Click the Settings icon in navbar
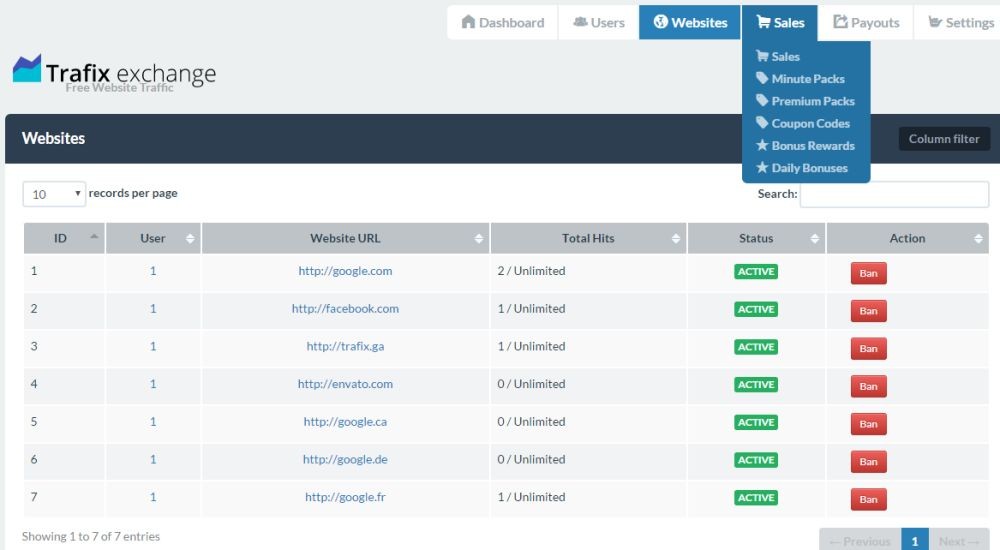1000x550 pixels. point(934,22)
